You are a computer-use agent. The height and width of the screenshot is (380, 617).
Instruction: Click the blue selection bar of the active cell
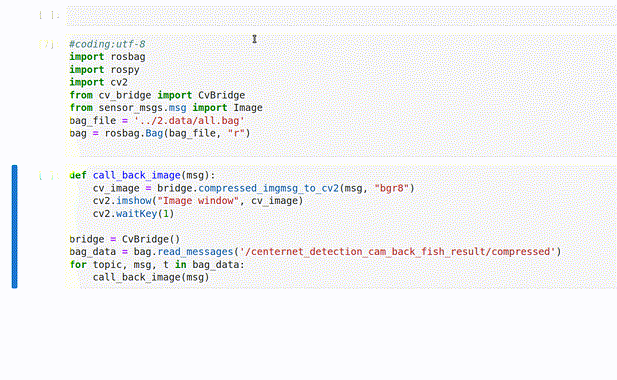tap(15, 227)
